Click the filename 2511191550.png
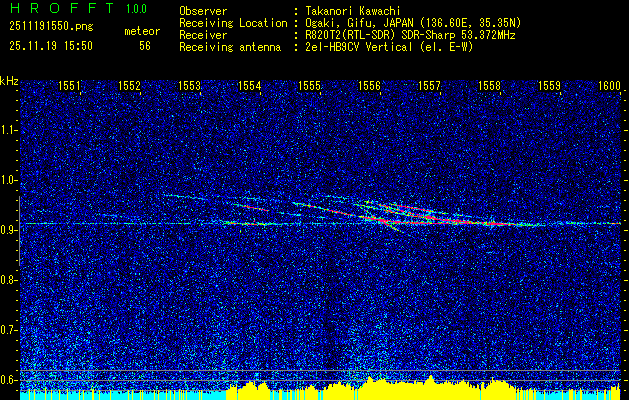 point(51,27)
